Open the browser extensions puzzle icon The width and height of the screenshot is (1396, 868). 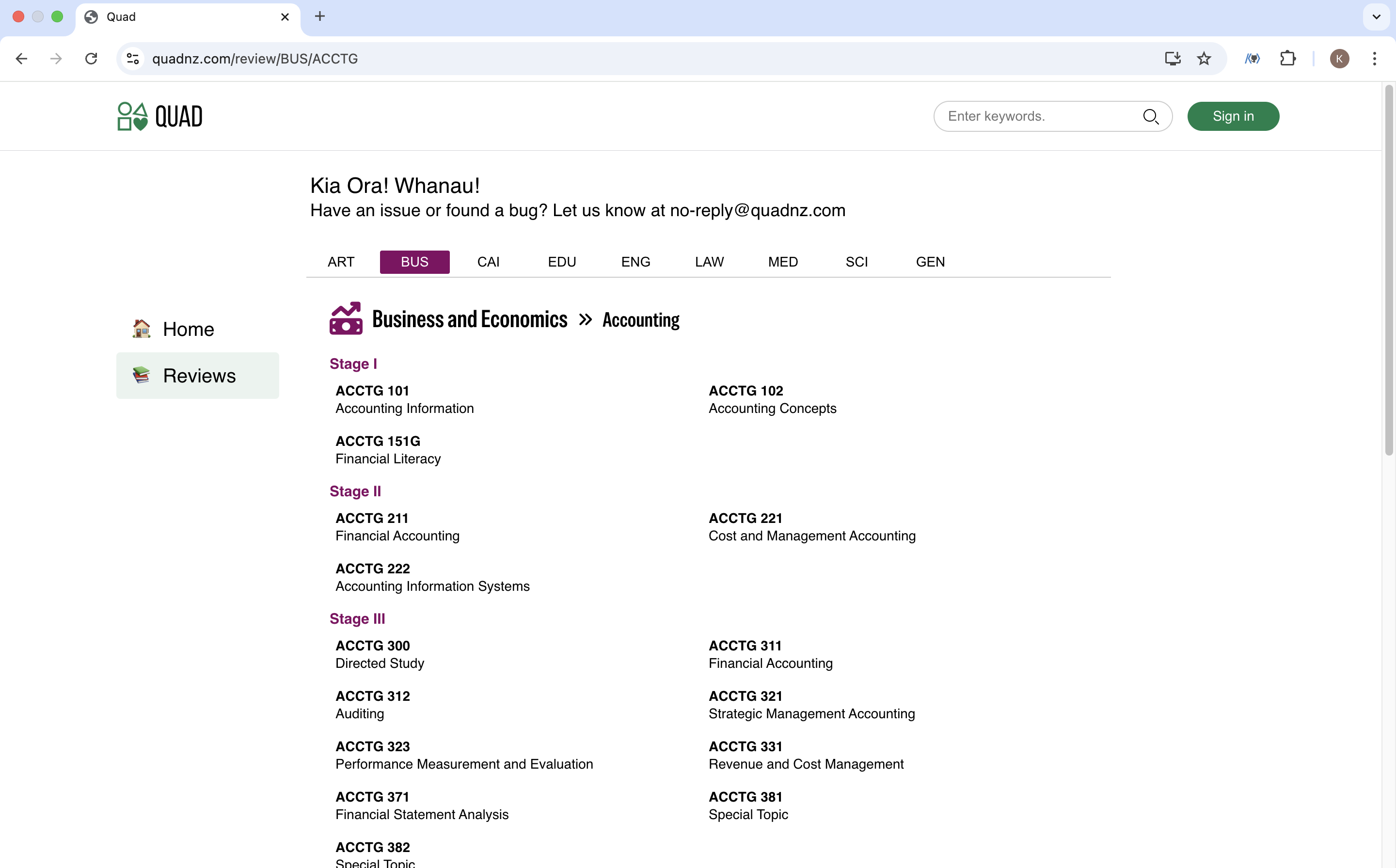point(1288,59)
